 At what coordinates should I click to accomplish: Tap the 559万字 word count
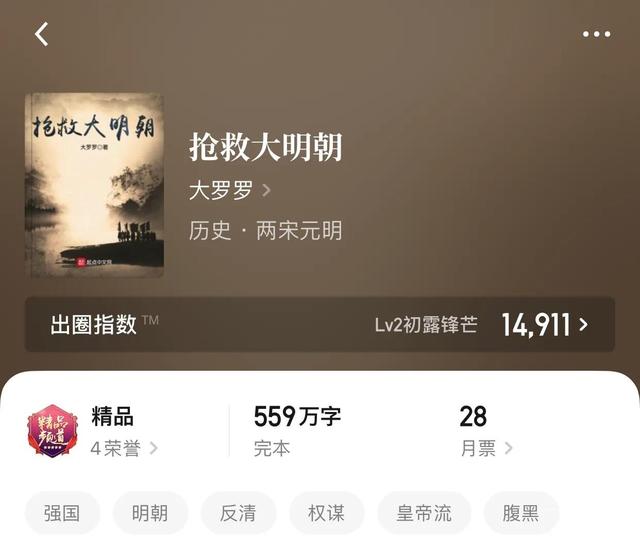[297, 416]
